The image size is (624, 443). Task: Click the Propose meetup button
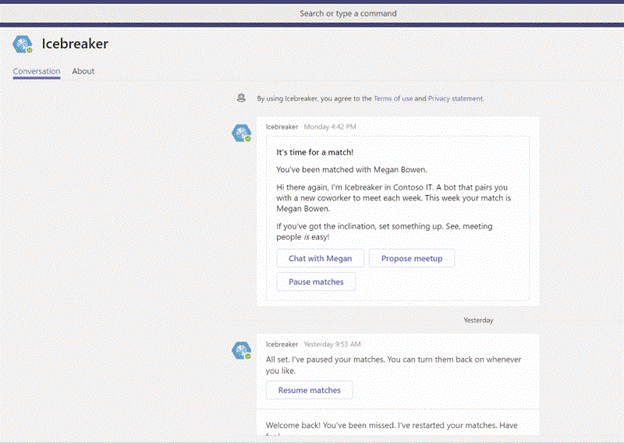point(412,258)
